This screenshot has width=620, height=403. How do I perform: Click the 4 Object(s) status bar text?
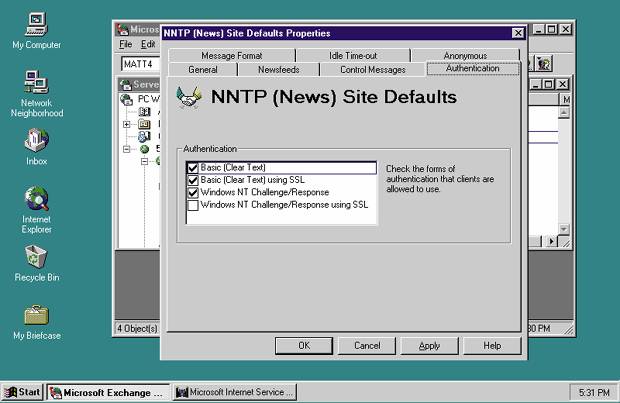(137, 329)
